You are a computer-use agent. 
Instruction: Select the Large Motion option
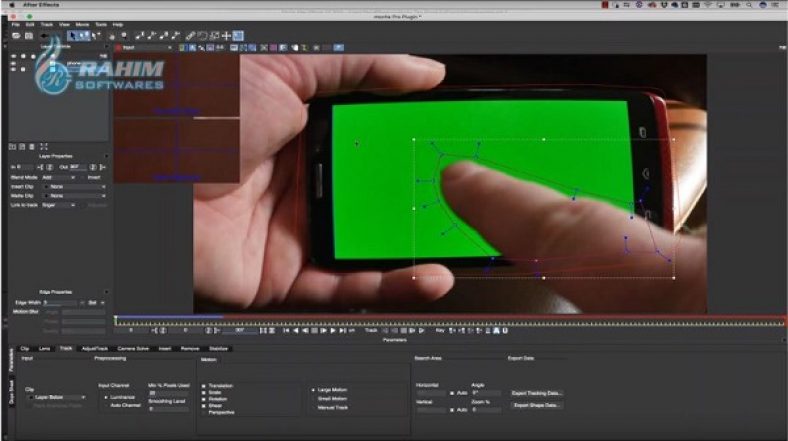(313, 390)
